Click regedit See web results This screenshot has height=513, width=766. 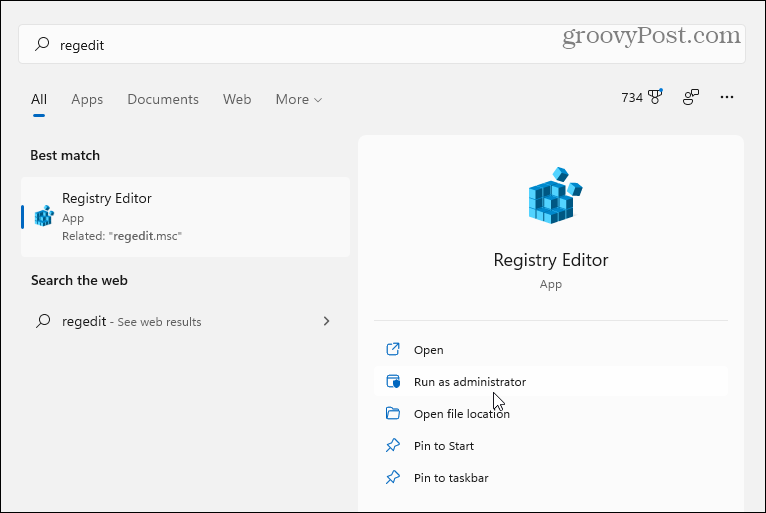(x=131, y=321)
